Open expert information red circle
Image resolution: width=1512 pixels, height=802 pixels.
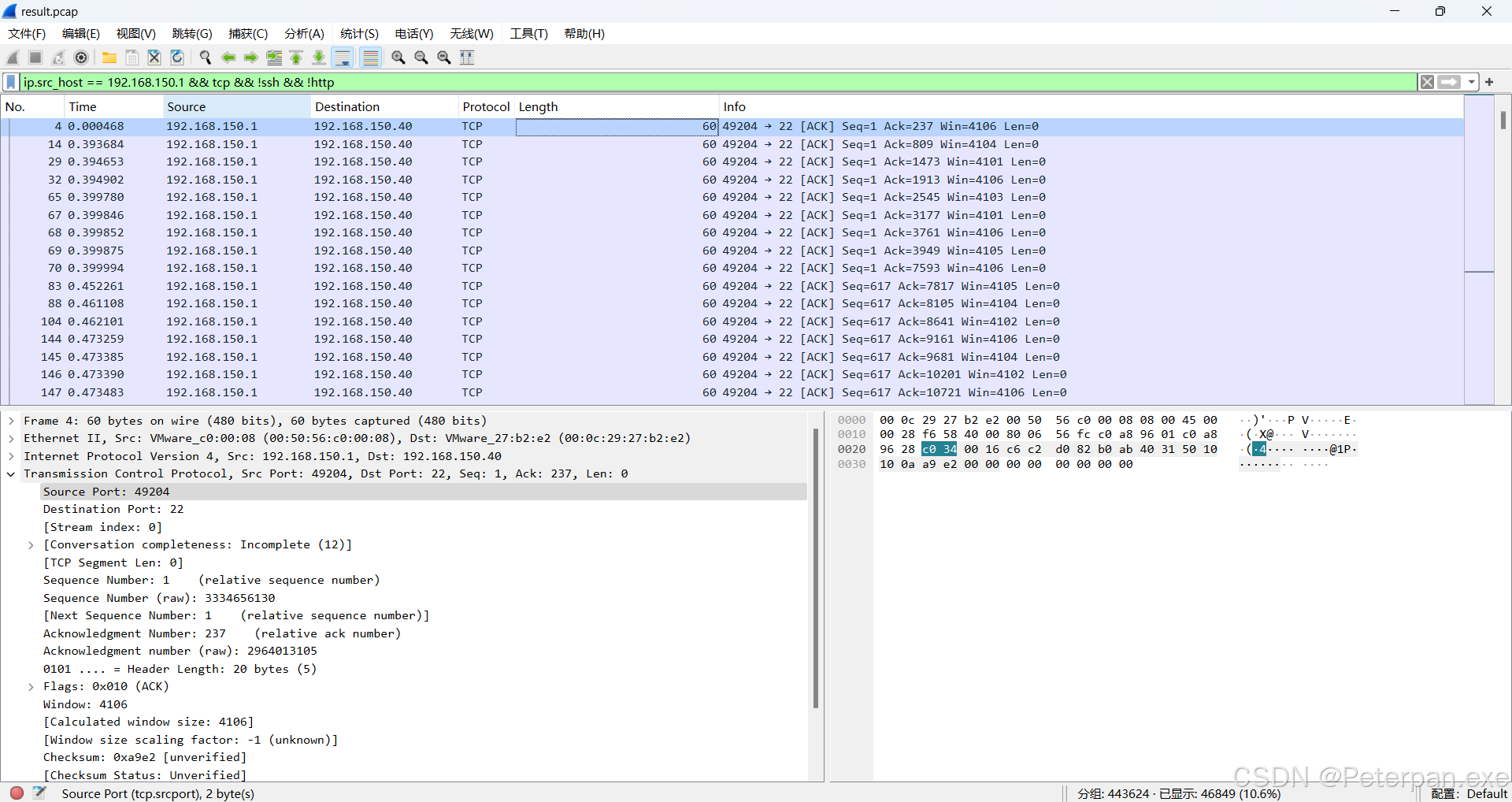click(x=17, y=793)
